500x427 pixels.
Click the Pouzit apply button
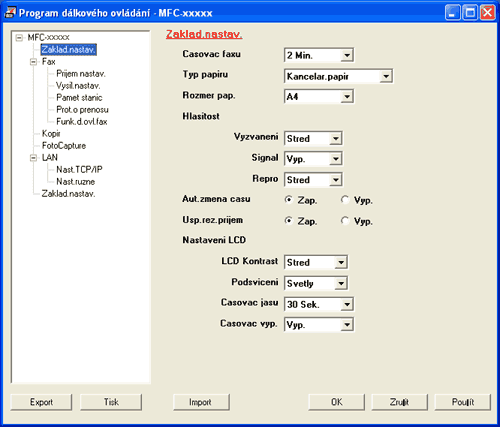[463, 402]
